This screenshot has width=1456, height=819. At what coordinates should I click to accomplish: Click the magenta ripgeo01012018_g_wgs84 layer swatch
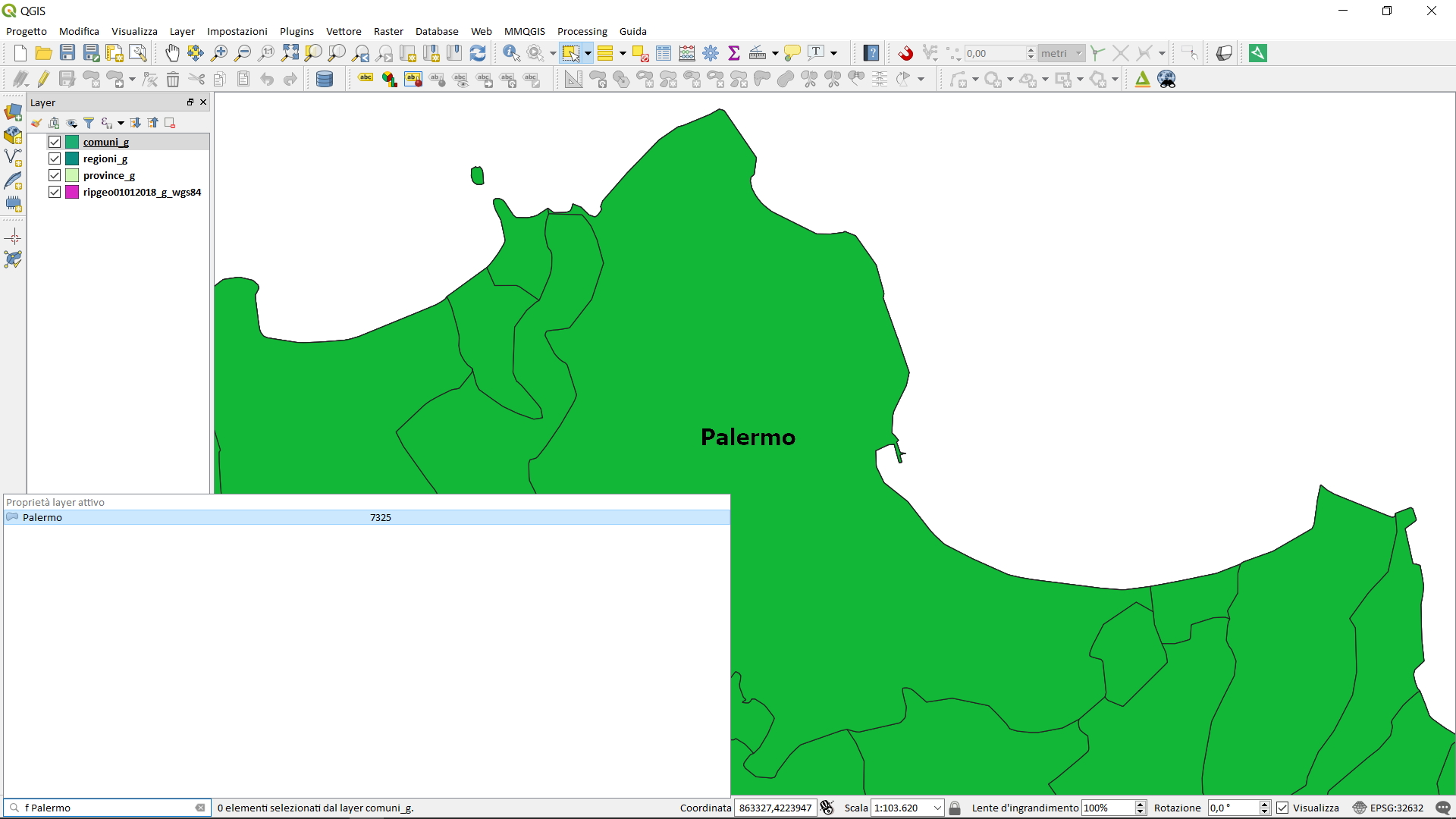pyautogui.click(x=72, y=192)
